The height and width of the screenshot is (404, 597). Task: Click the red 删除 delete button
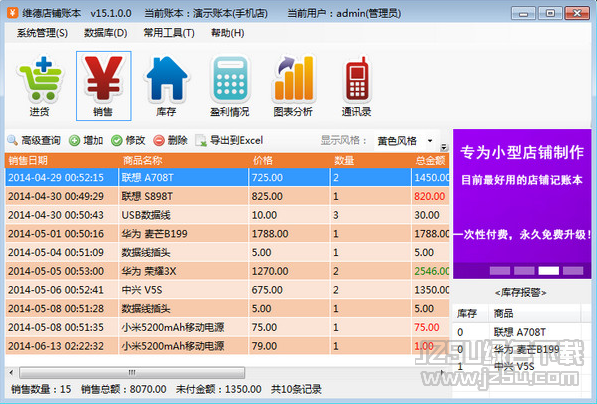pos(171,141)
